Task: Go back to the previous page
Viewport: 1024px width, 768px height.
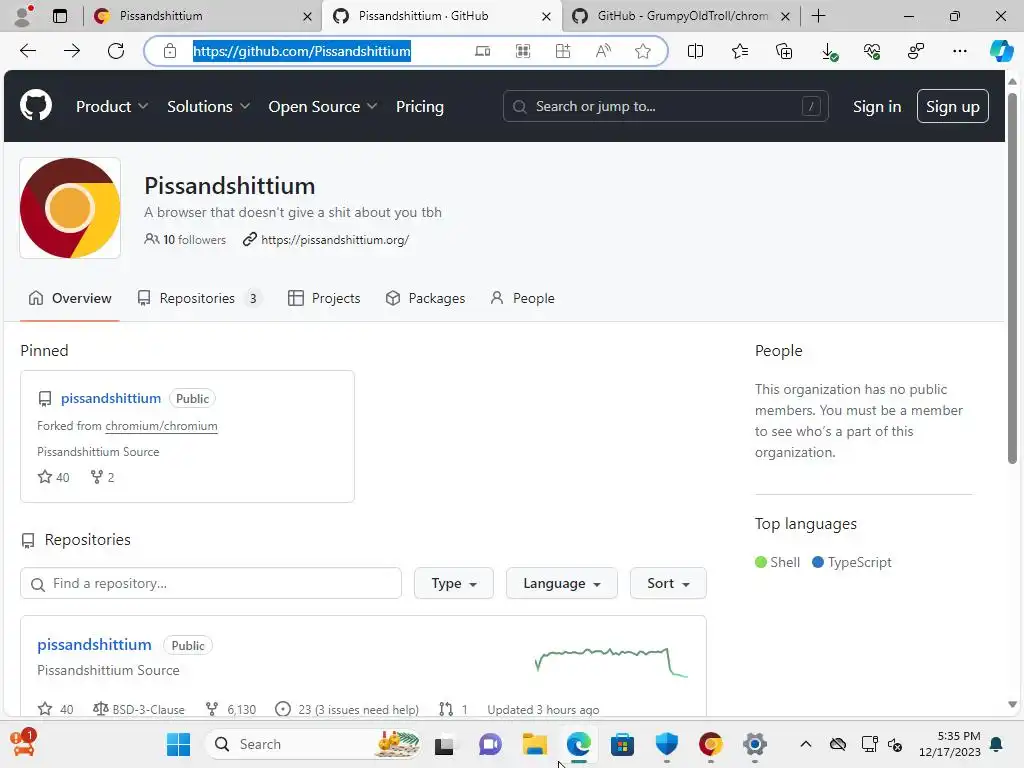Action: coord(28,51)
